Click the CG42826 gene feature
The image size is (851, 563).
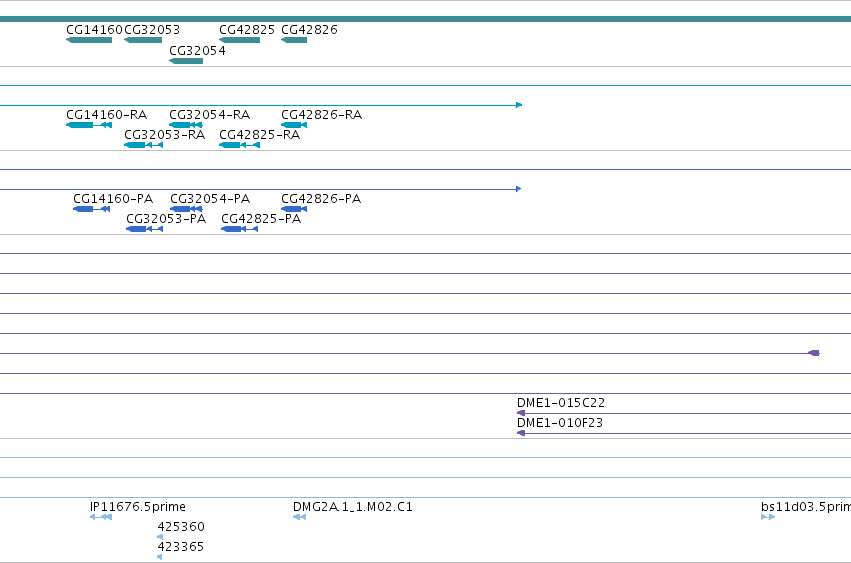point(294,40)
